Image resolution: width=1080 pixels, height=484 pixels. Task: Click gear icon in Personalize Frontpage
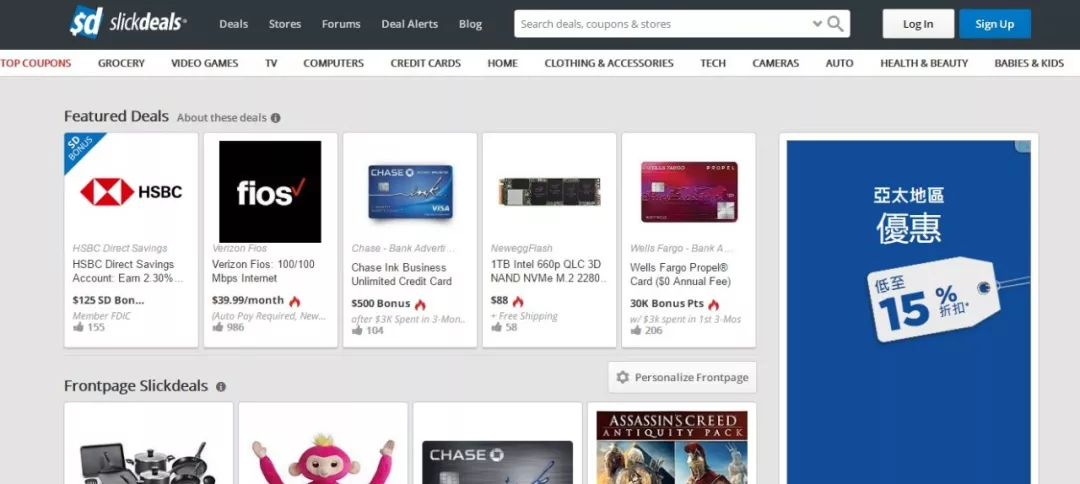click(623, 377)
